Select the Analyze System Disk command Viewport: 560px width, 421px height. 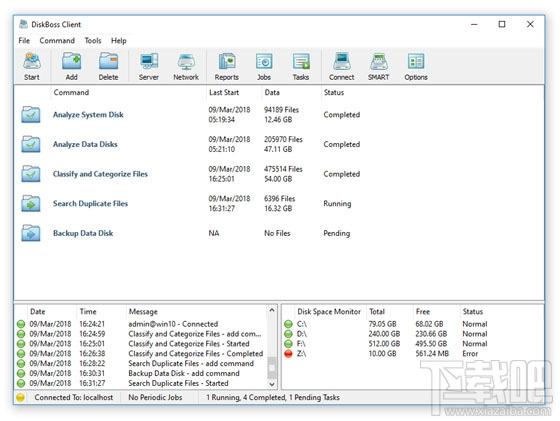(88, 115)
